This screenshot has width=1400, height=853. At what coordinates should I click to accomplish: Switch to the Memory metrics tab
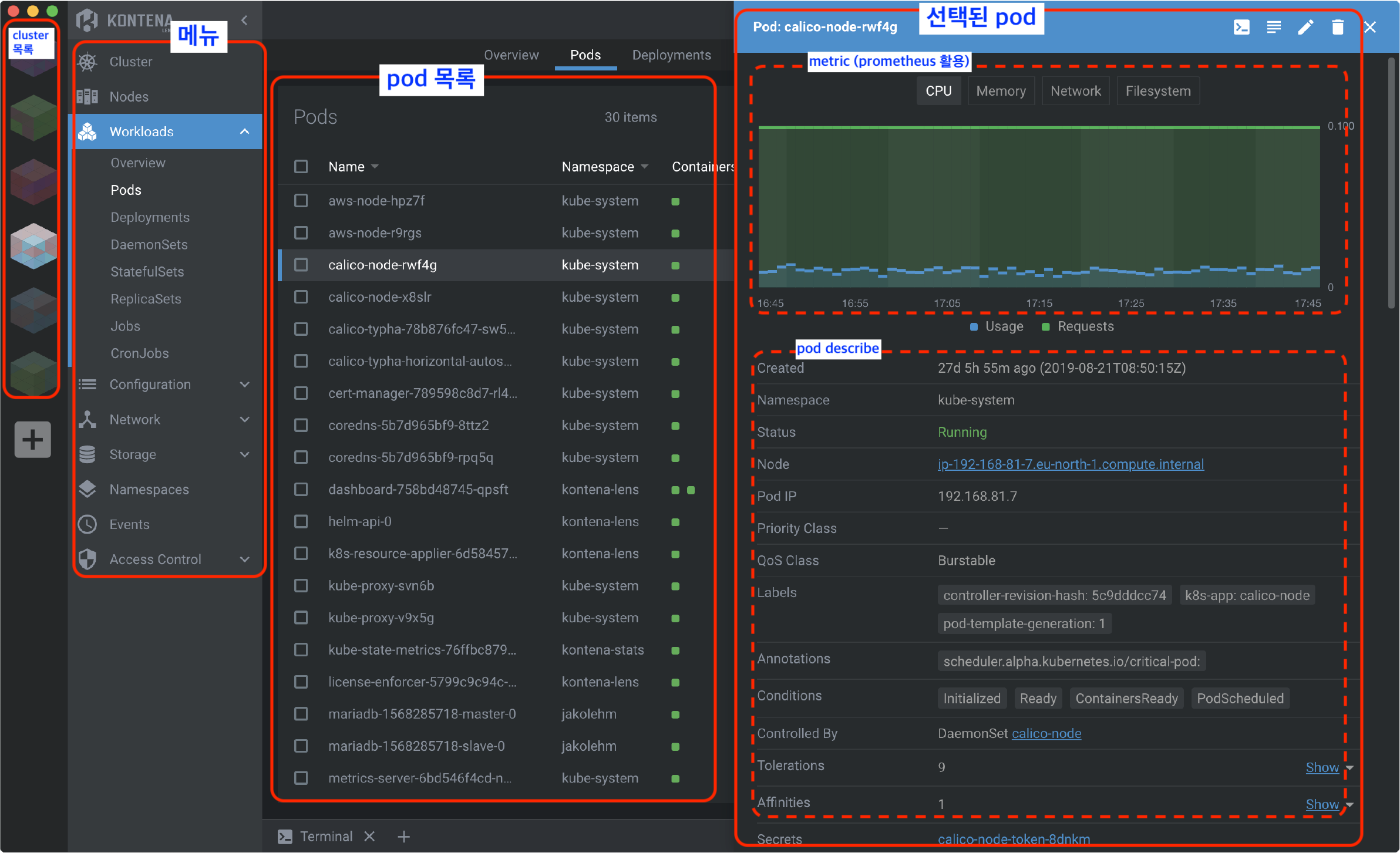pyautogui.click(x=1001, y=91)
